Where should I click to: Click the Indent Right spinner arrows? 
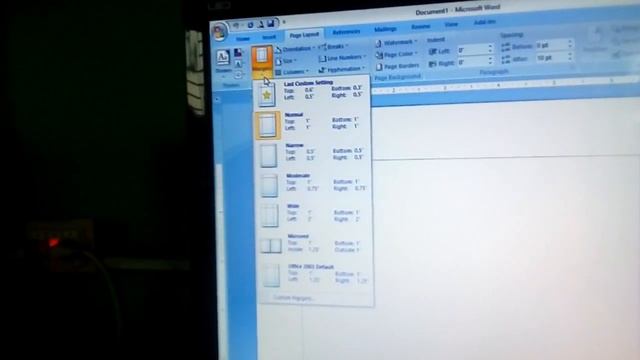tap(490, 61)
